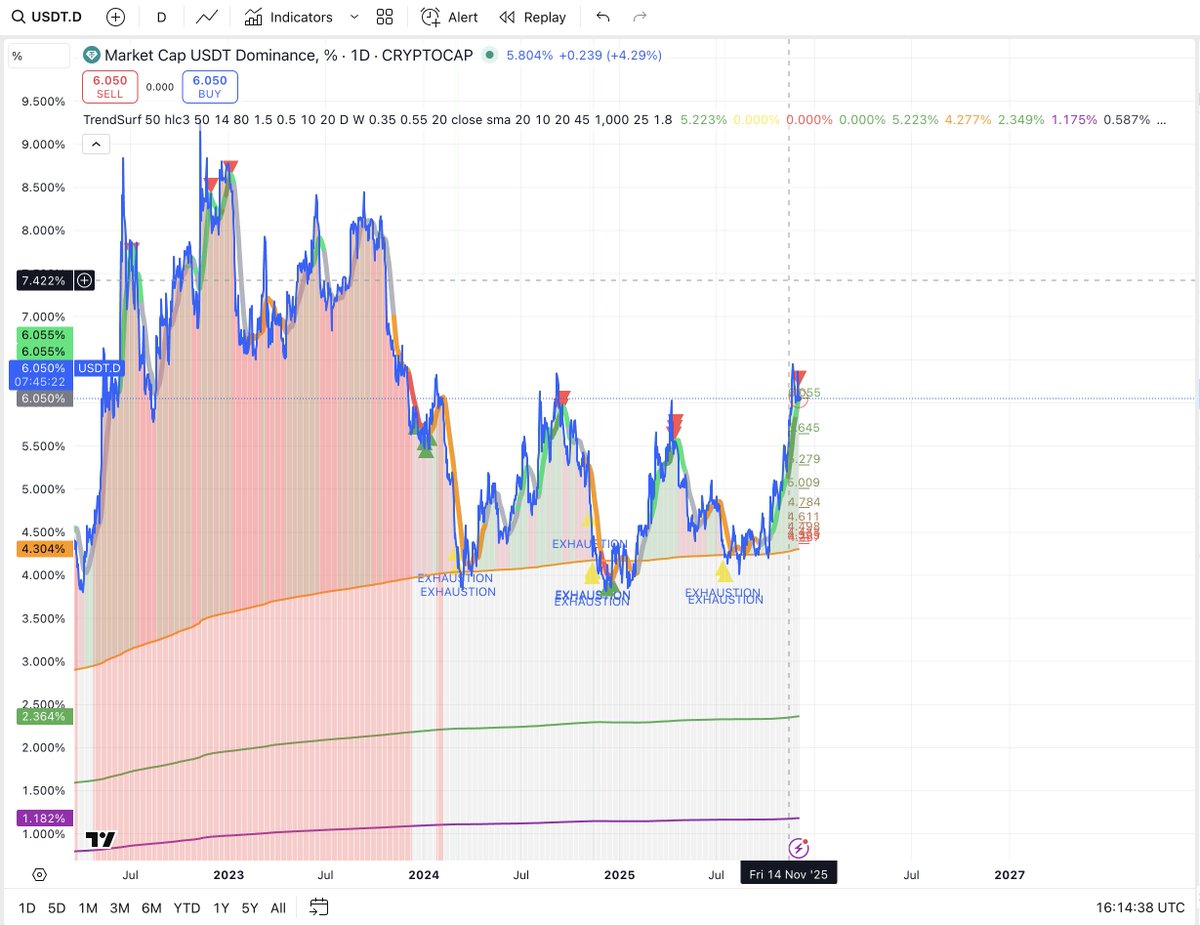
Task: Click the 2023 time axis label
Action: click(x=228, y=875)
